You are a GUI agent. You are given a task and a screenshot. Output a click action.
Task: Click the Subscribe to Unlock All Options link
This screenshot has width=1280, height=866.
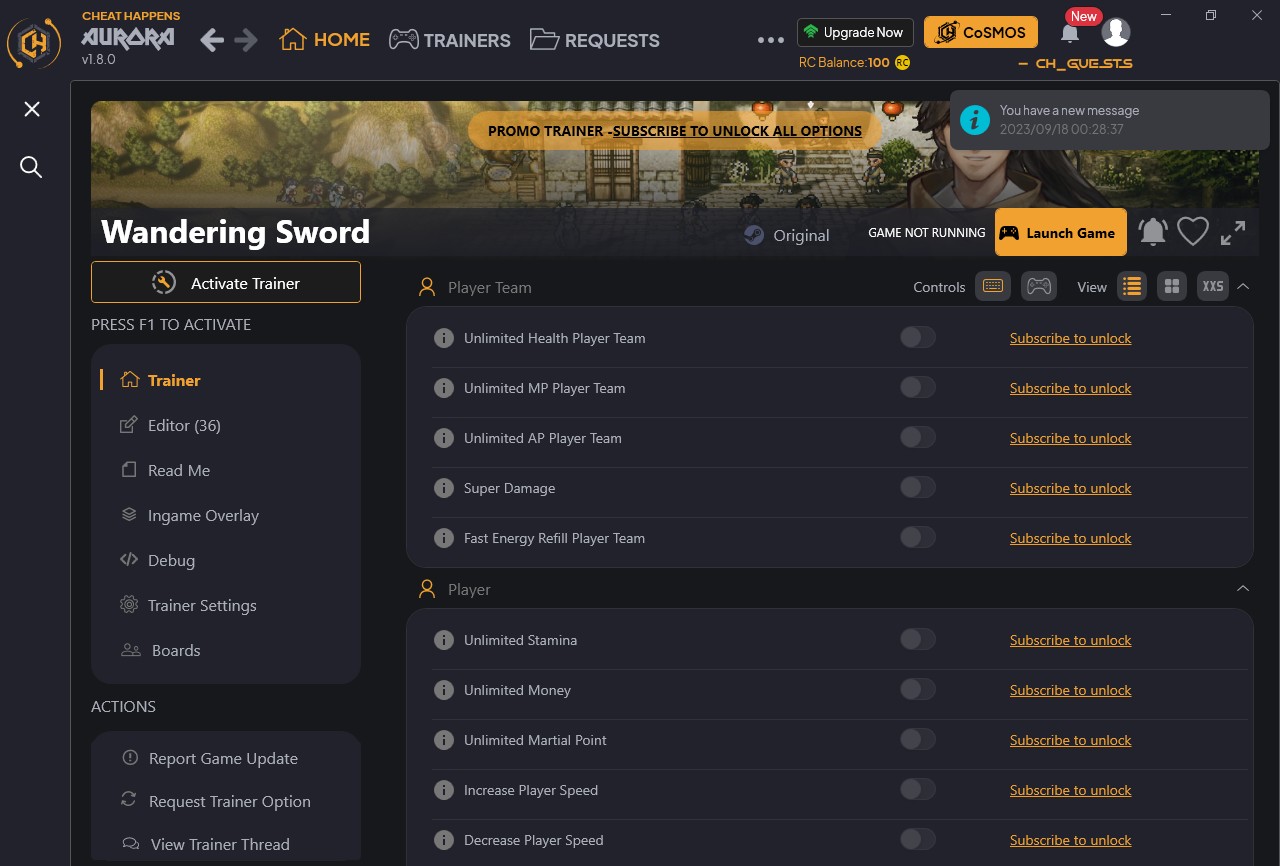click(x=737, y=131)
